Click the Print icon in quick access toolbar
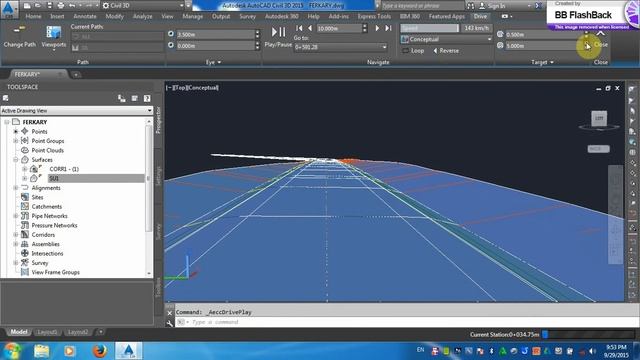Viewport: 640px width, 360px height. [61, 6]
